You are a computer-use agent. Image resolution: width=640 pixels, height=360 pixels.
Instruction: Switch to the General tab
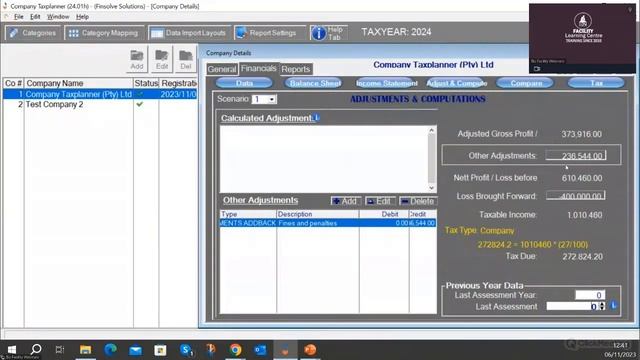click(222, 69)
